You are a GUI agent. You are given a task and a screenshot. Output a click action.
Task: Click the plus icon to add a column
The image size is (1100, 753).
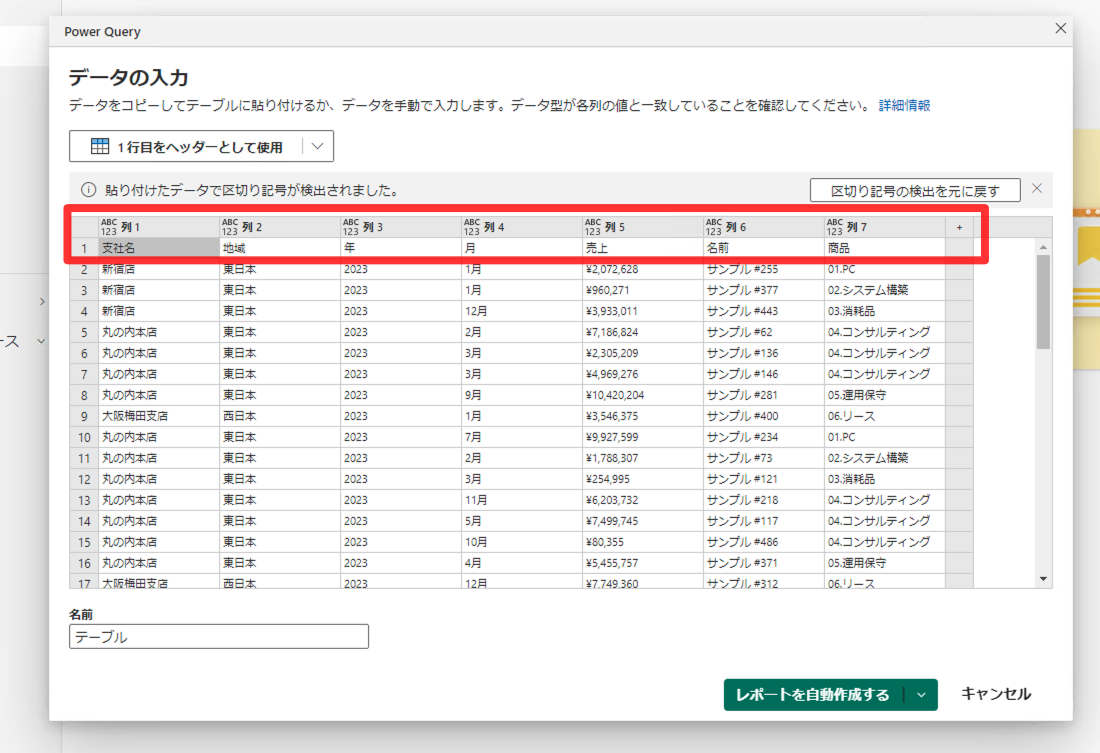(959, 227)
